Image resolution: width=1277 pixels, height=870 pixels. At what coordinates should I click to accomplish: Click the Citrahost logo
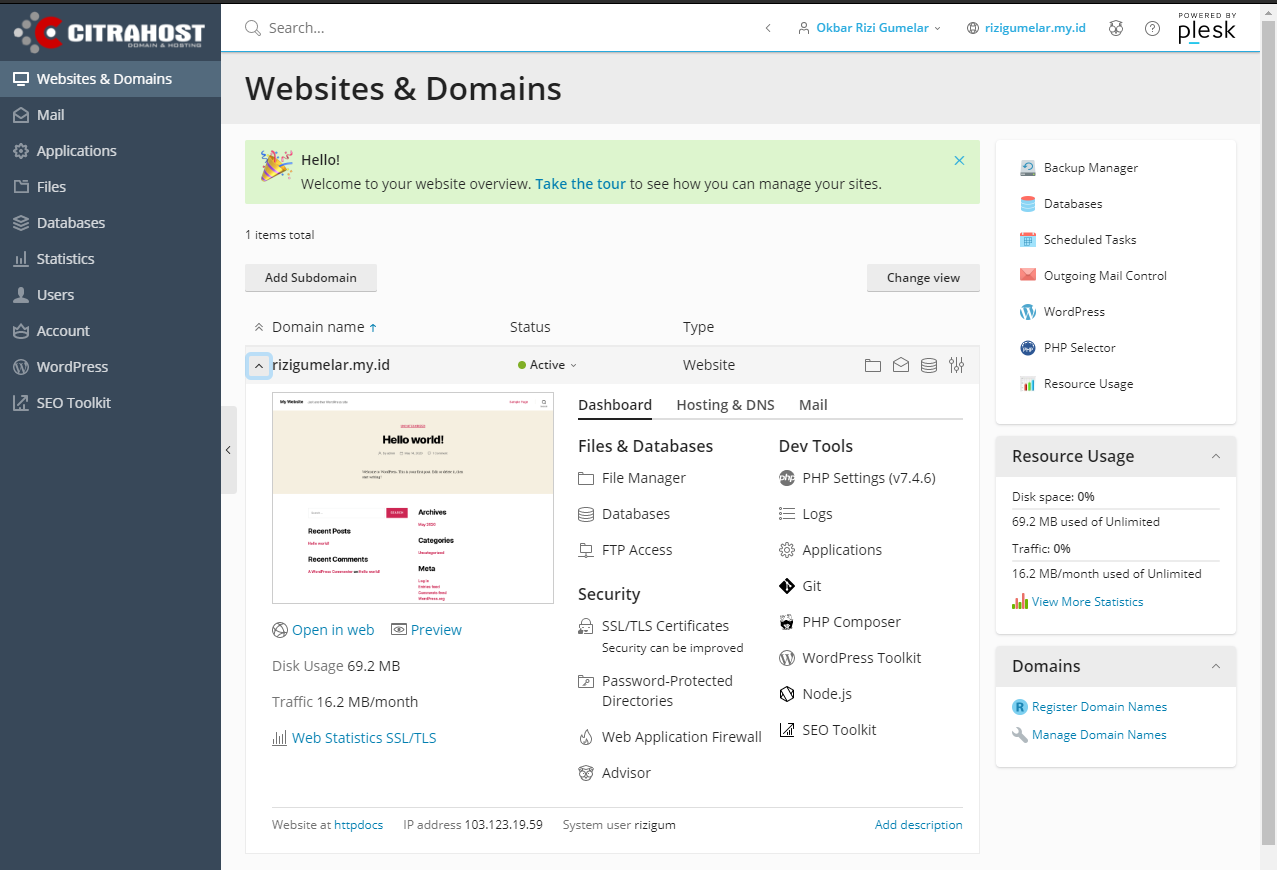tap(110, 31)
